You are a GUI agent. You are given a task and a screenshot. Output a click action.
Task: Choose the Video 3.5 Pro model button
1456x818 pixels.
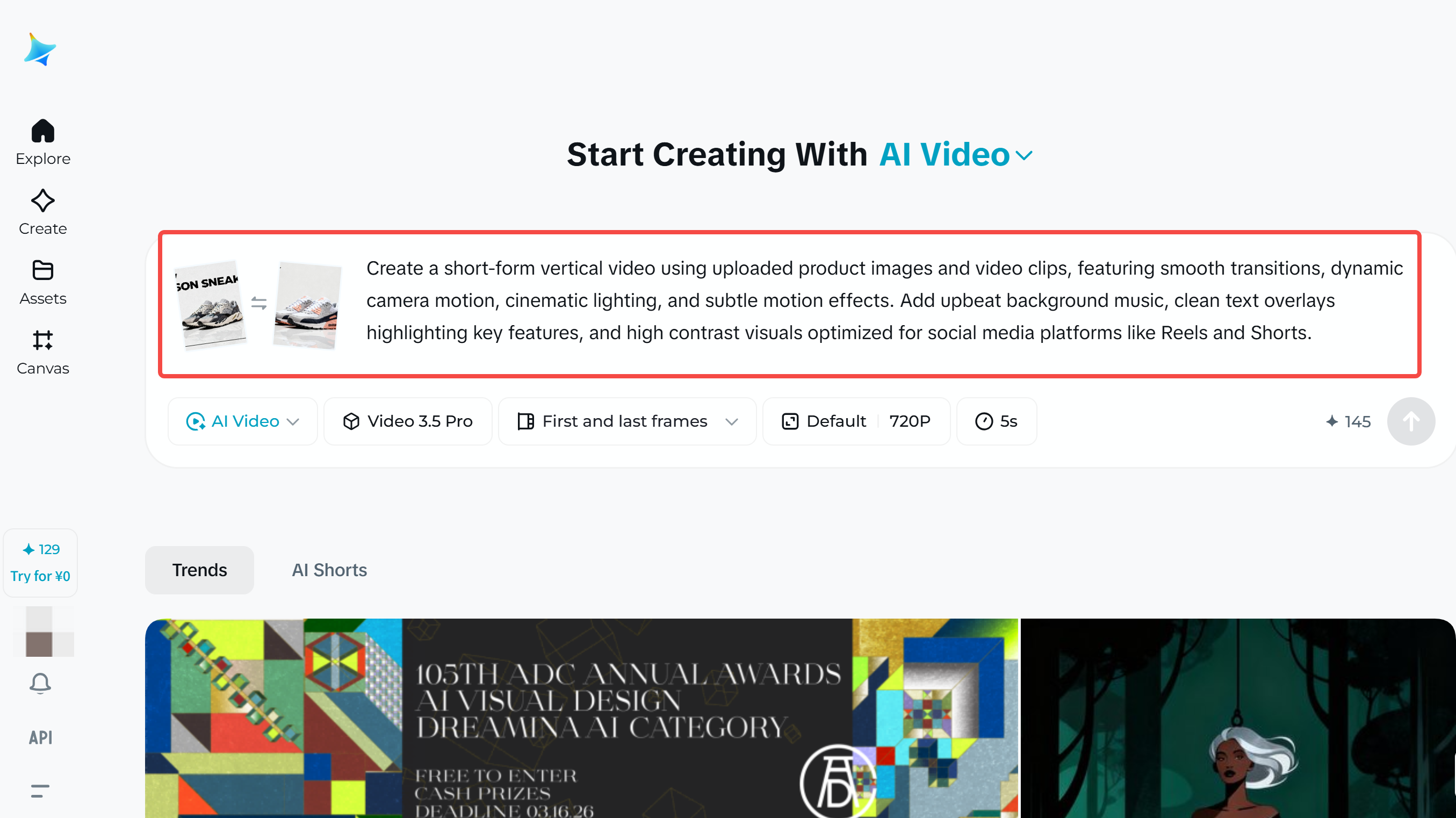tap(408, 421)
